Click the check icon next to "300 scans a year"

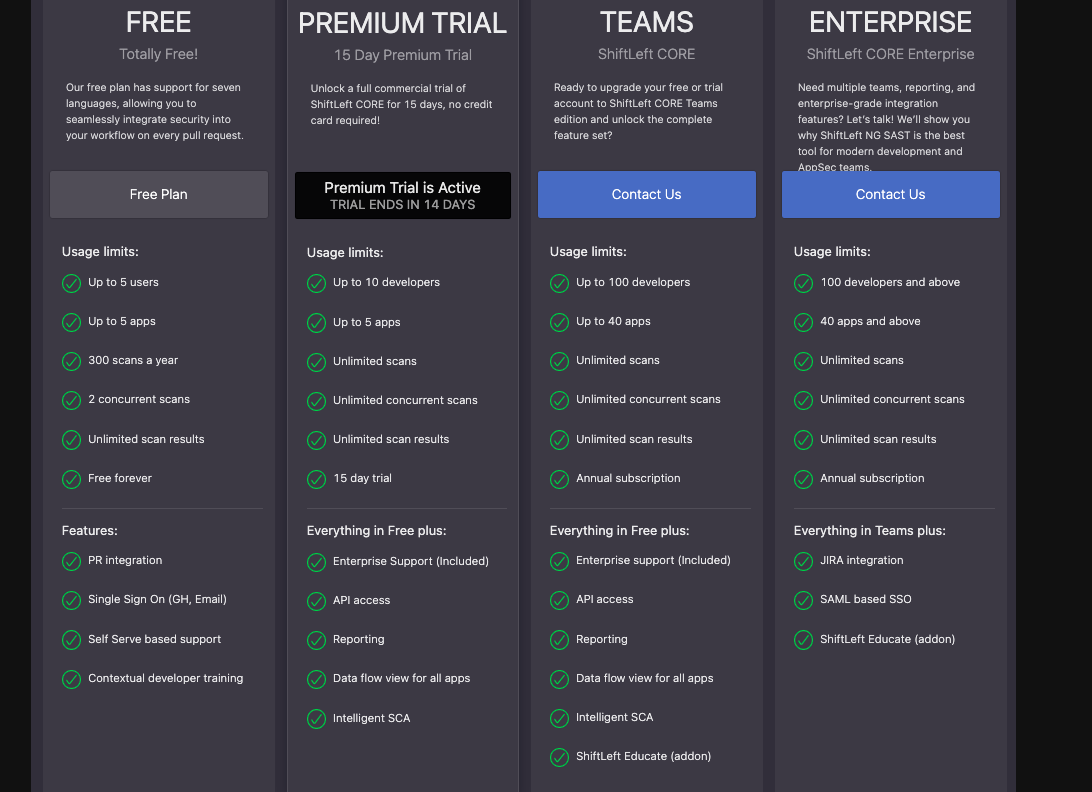[x=71, y=361]
